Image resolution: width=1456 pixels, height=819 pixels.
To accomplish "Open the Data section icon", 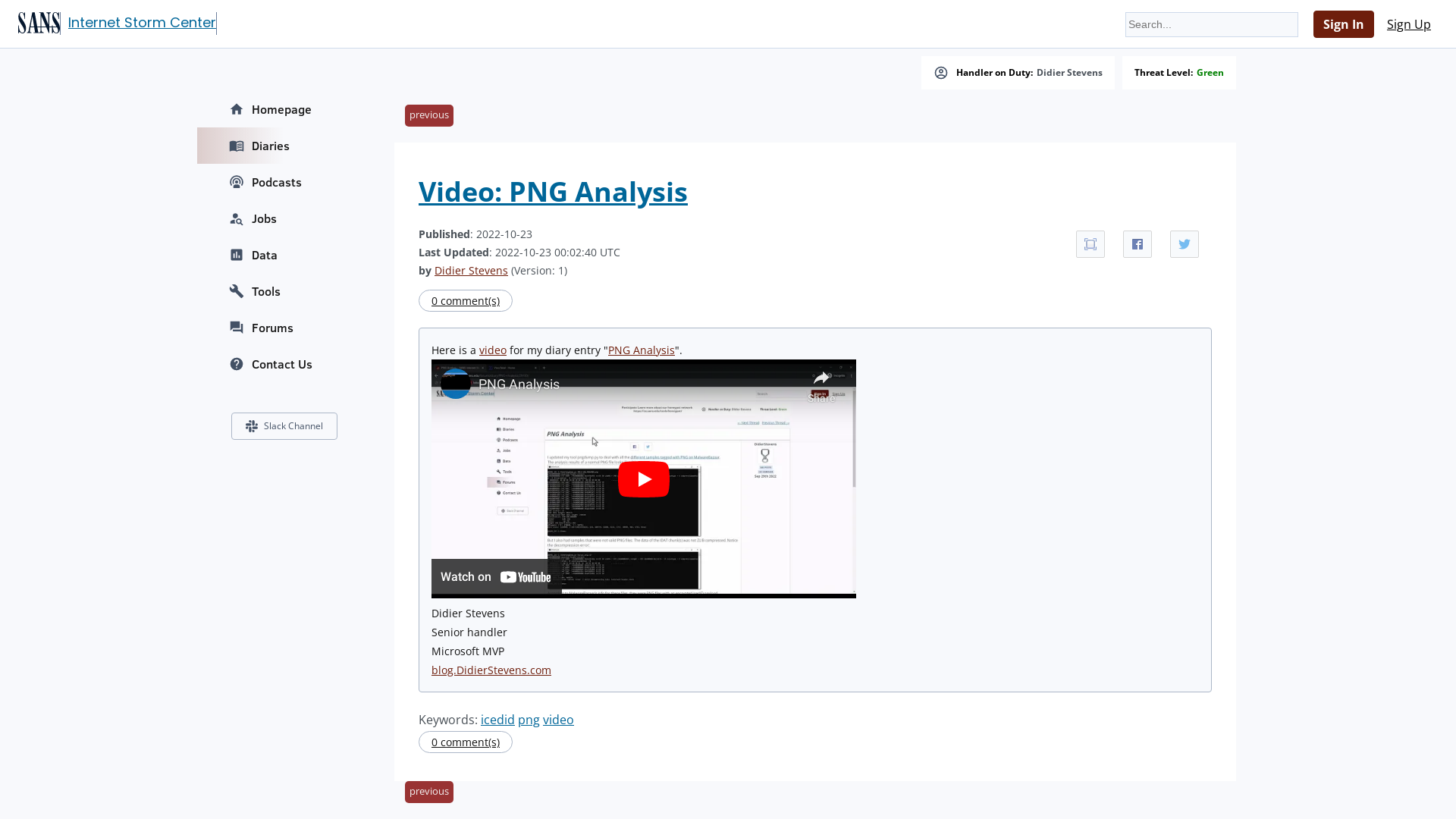I will click(x=236, y=255).
